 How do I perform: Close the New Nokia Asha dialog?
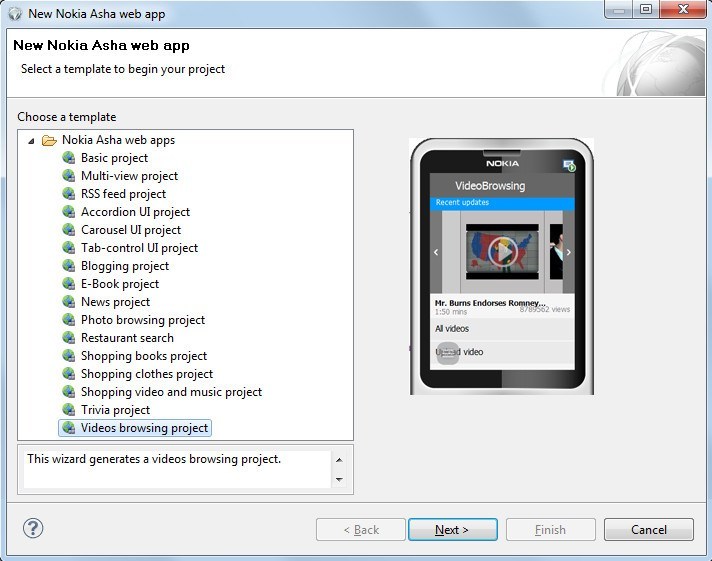pyautogui.click(x=682, y=9)
